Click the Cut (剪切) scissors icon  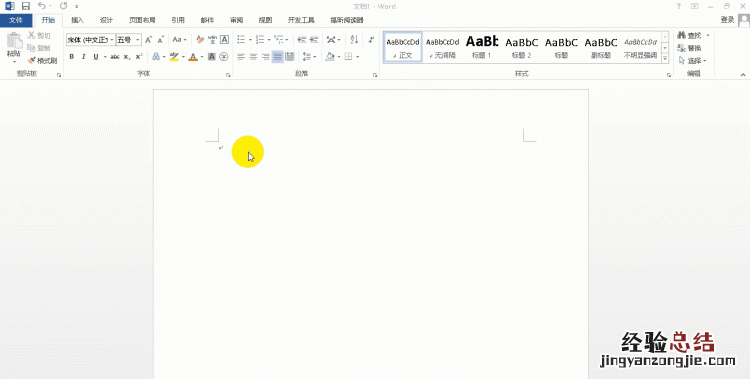(x=31, y=35)
